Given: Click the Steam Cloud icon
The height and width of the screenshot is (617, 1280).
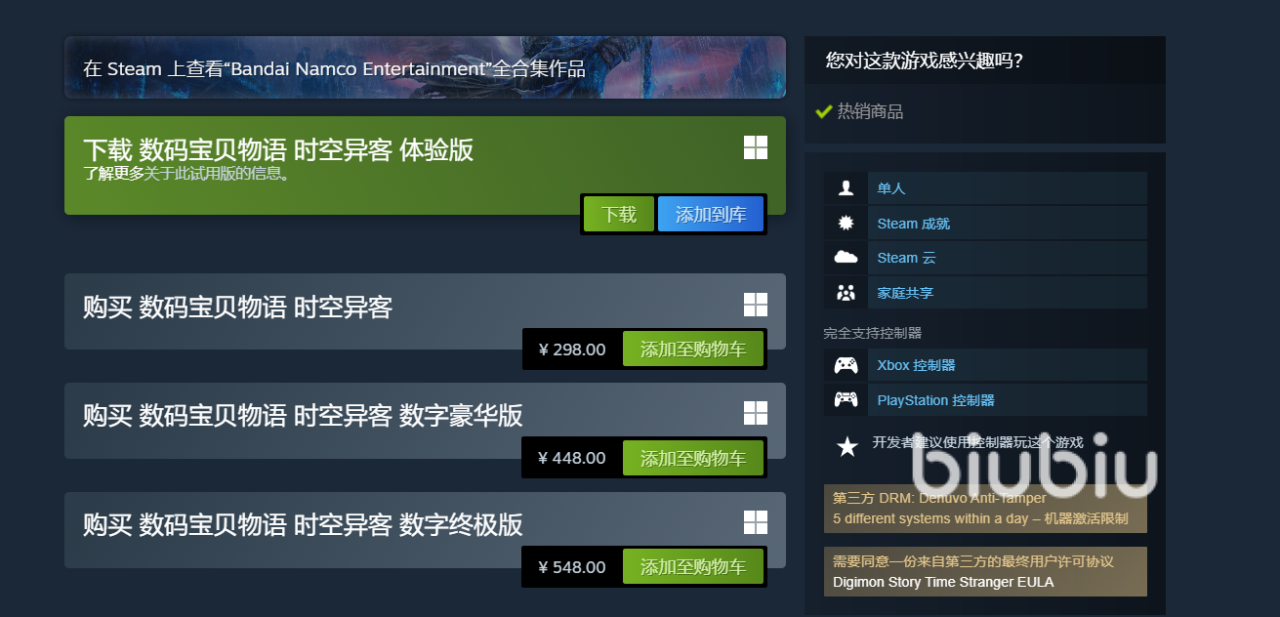Looking at the screenshot, I should tap(846, 257).
